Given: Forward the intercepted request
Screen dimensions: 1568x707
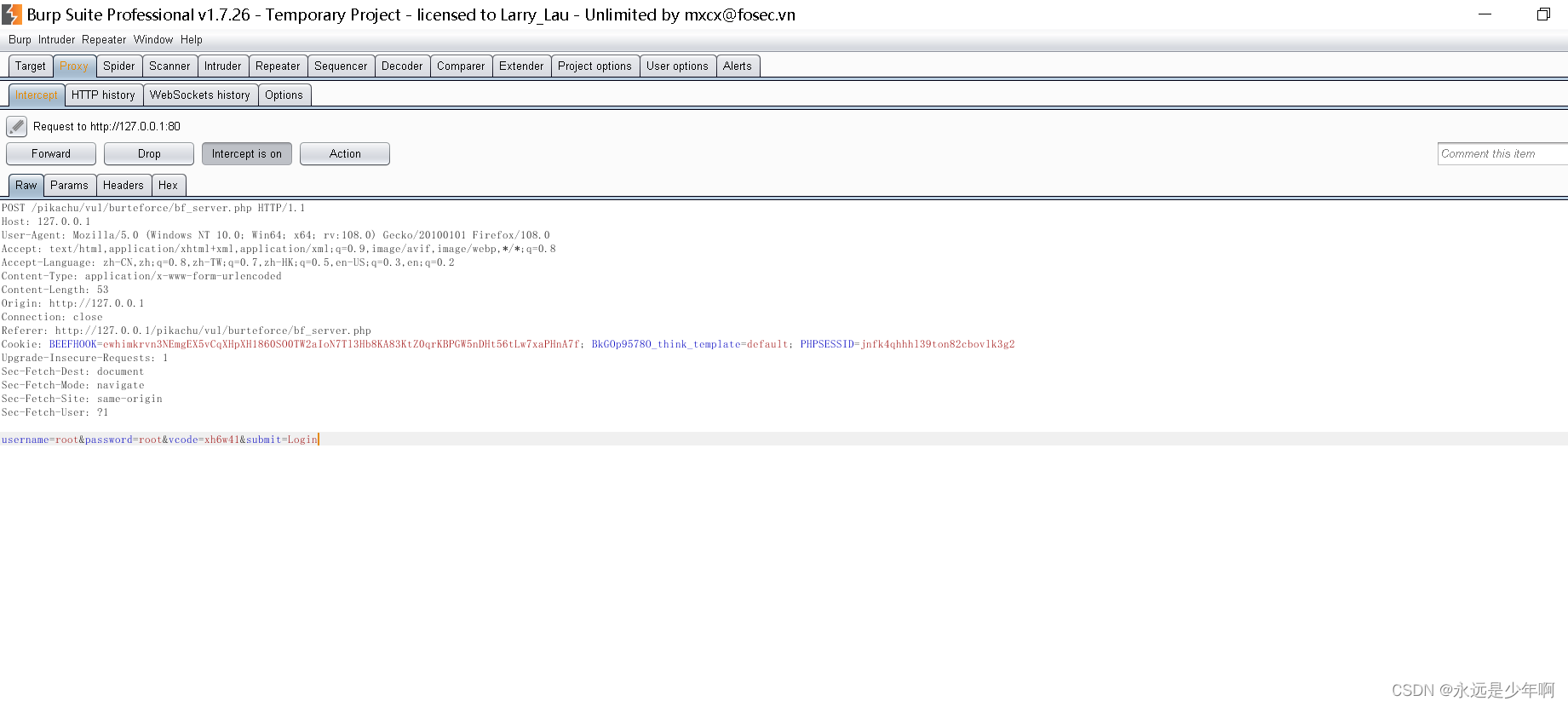Looking at the screenshot, I should tap(51, 154).
